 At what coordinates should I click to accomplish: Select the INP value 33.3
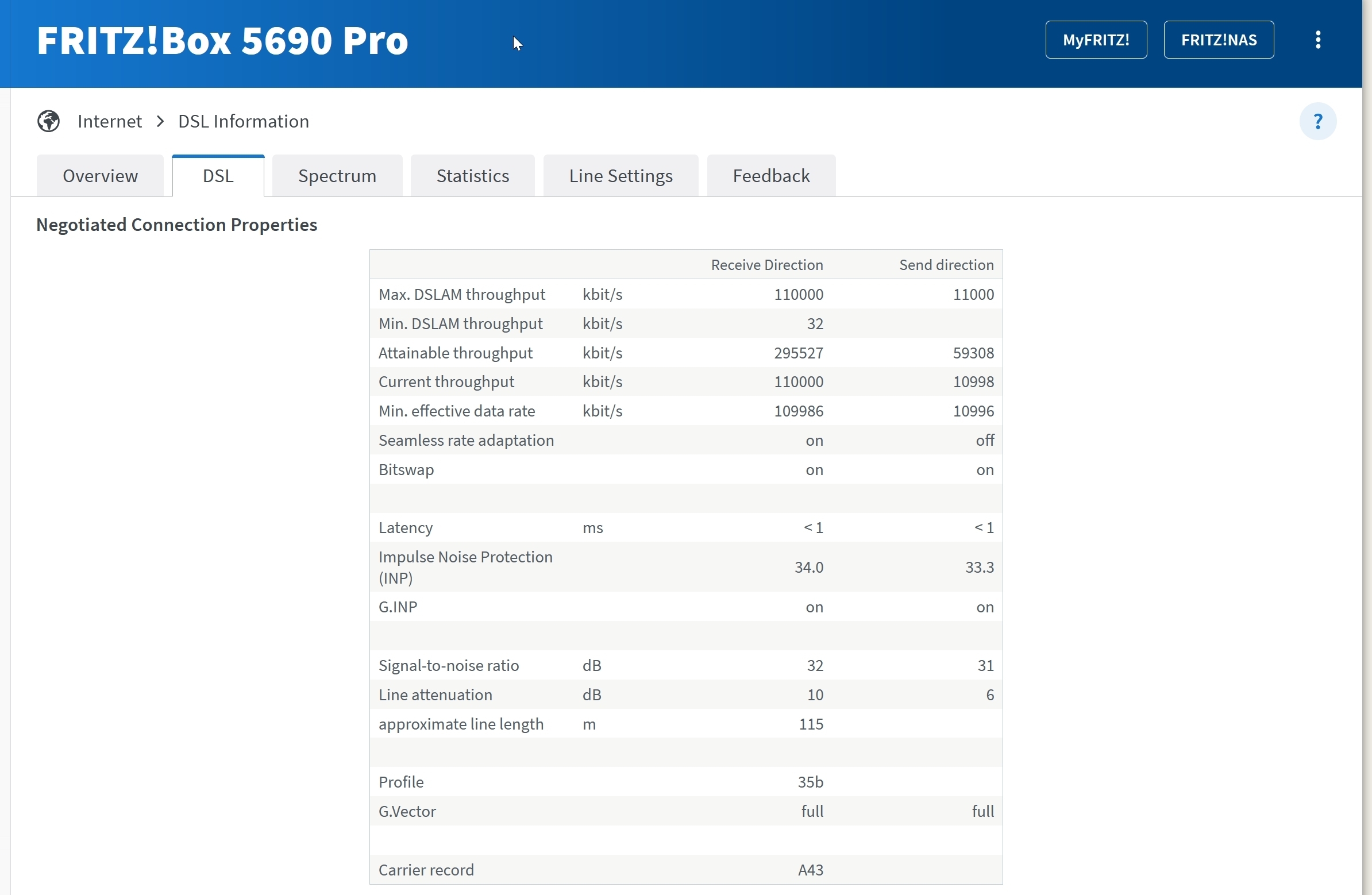click(x=980, y=568)
